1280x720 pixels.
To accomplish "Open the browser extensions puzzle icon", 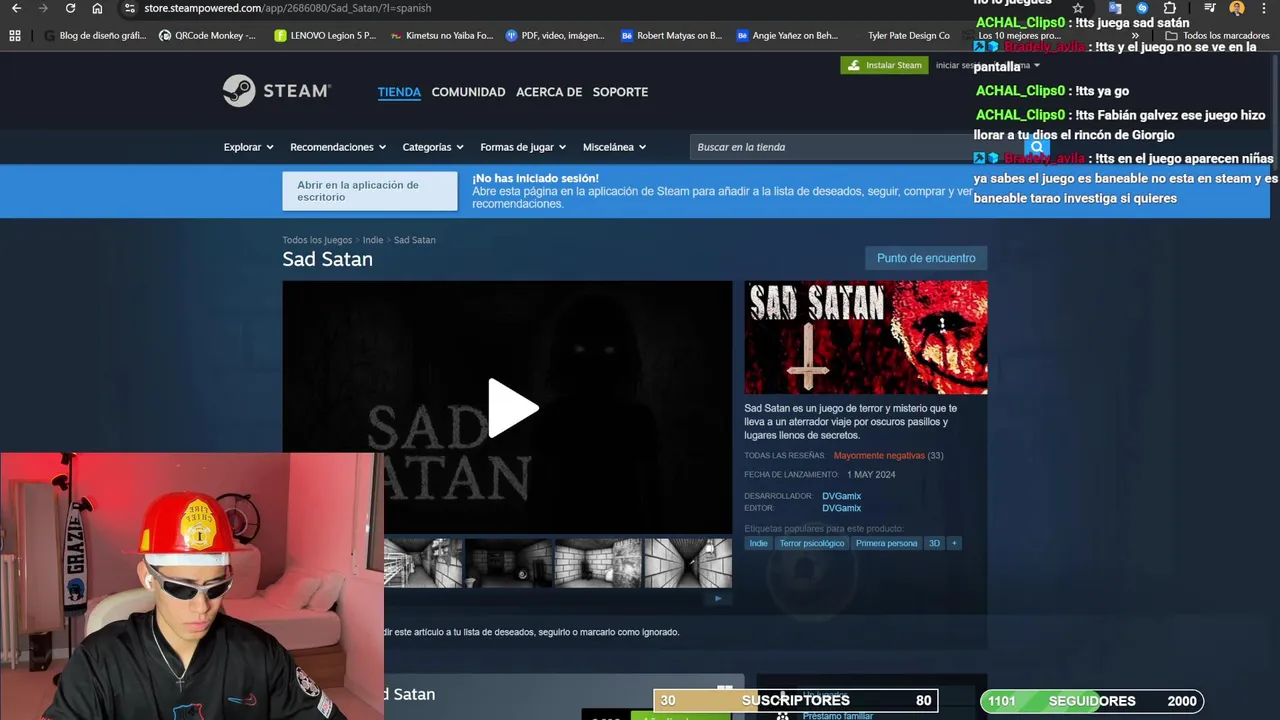I will (1170, 8).
